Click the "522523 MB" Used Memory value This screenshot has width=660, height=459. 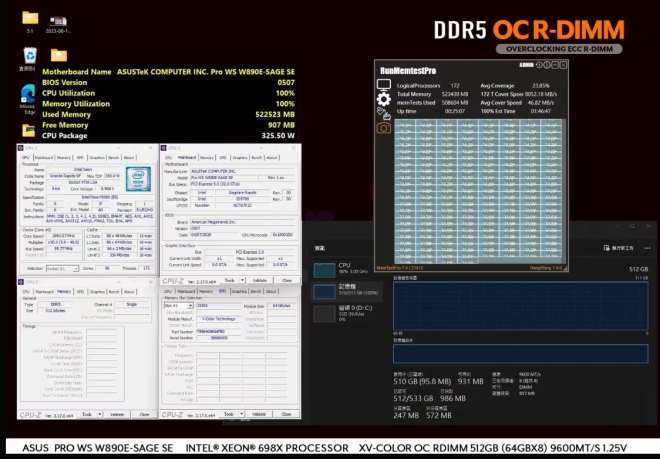(275, 114)
